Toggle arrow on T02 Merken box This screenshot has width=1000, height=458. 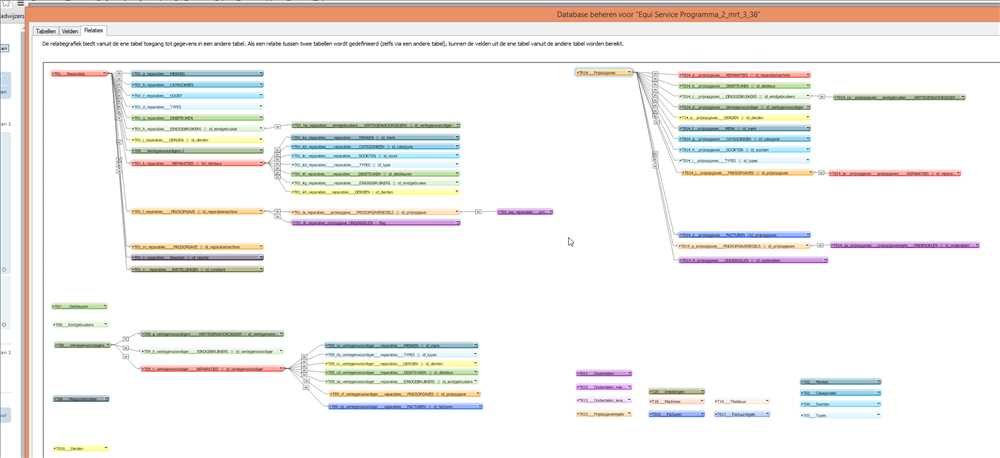(x=878, y=382)
